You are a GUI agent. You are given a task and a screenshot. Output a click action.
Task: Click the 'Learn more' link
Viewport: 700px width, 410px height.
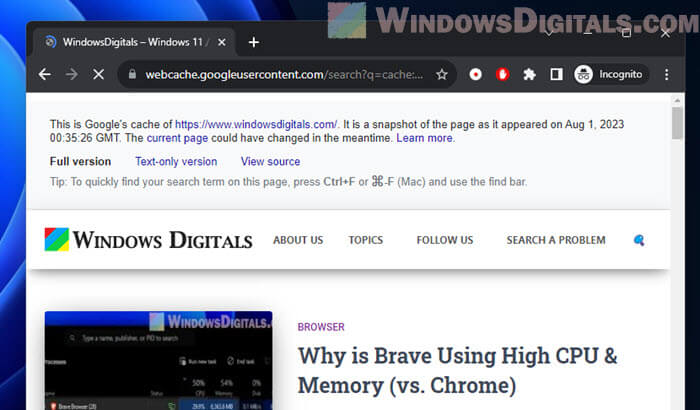coord(425,138)
